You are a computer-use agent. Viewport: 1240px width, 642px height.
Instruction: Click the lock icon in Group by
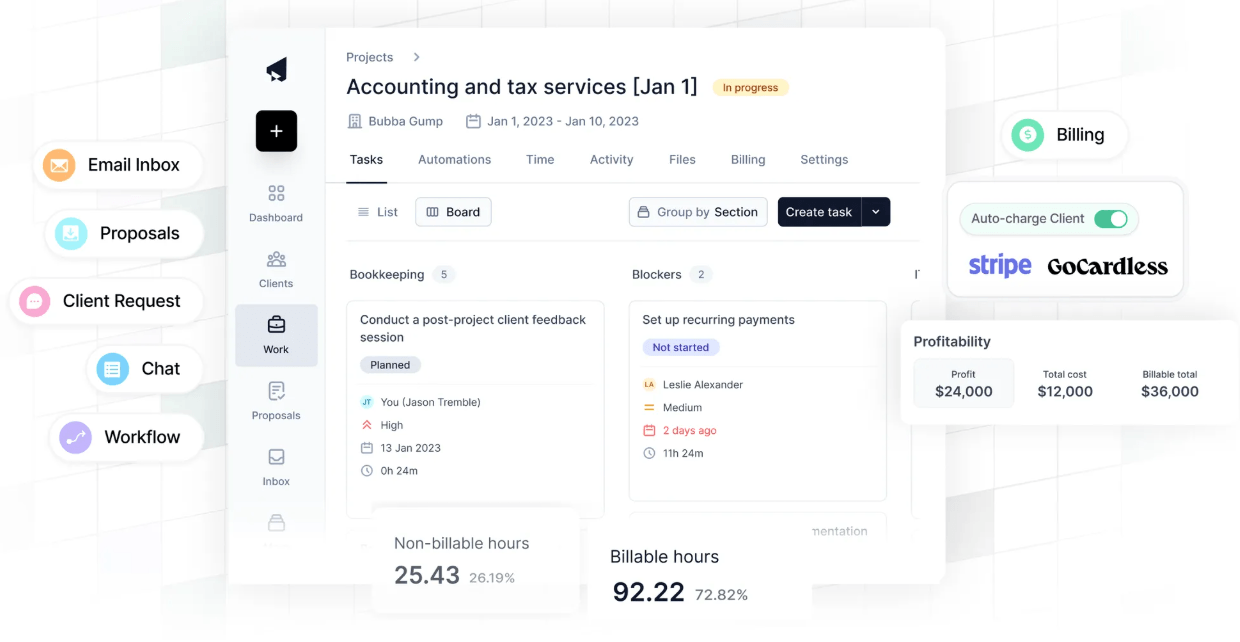click(x=644, y=212)
